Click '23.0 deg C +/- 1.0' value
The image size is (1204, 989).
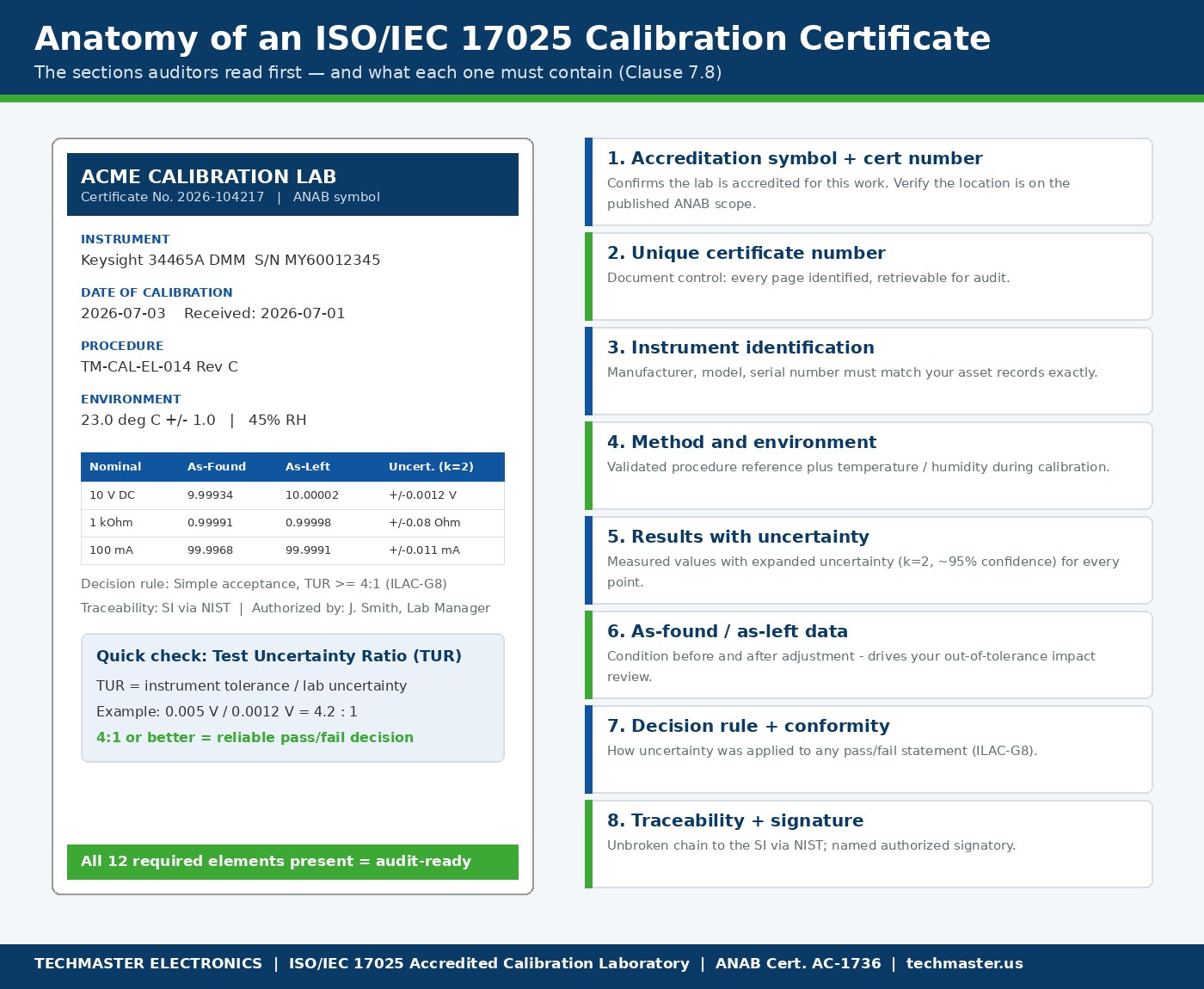148,420
